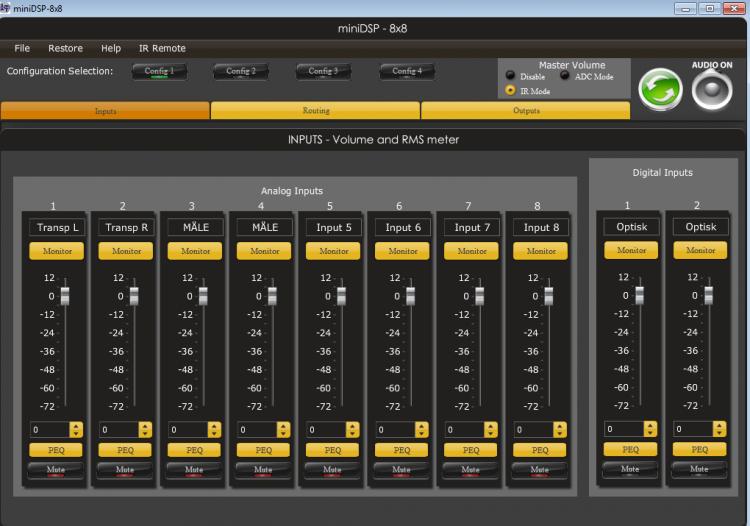Switch to the Routing tab
Image resolution: width=750 pixels, height=526 pixels.
315,110
